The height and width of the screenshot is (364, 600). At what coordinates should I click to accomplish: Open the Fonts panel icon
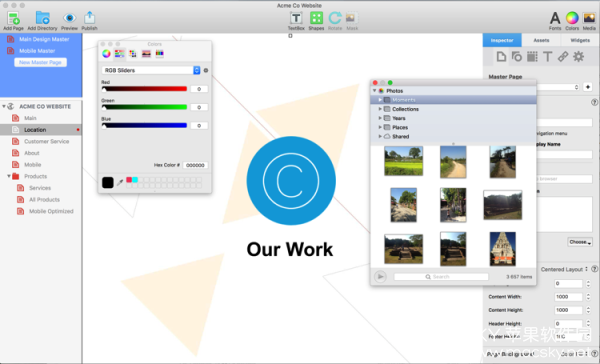(555, 18)
